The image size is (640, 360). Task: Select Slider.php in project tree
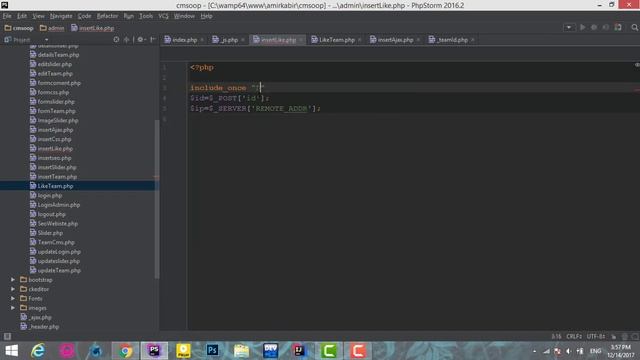50,233
